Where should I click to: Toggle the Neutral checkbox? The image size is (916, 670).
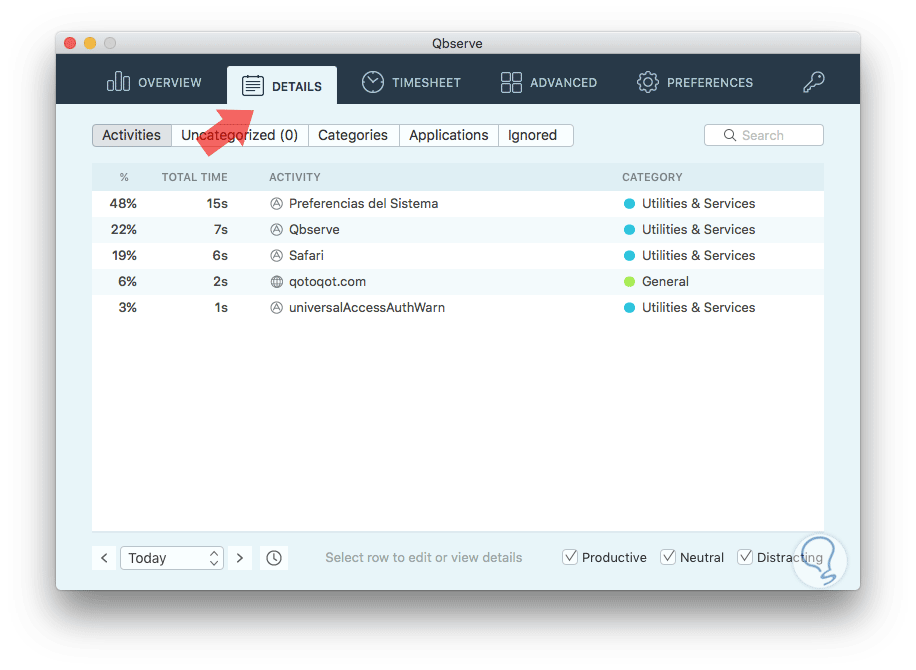(x=668, y=557)
